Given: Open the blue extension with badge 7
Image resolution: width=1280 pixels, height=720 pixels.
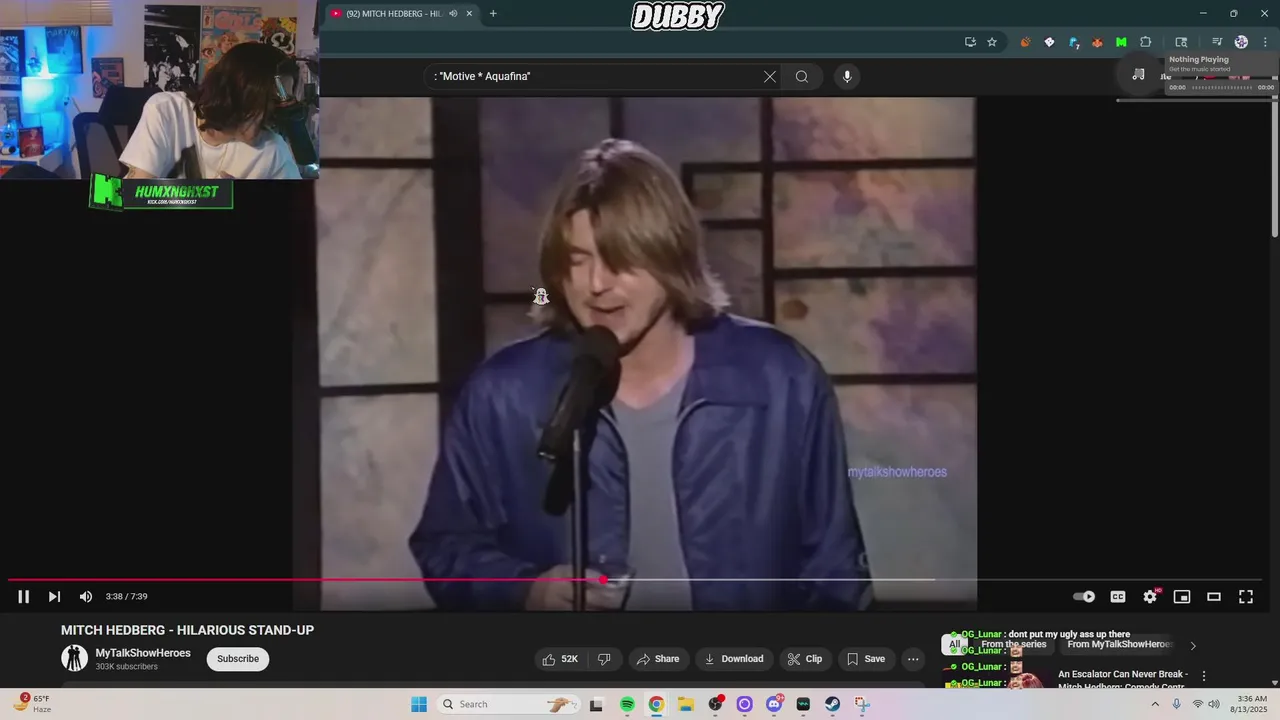Looking at the screenshot, I should tap(1074, 42).
